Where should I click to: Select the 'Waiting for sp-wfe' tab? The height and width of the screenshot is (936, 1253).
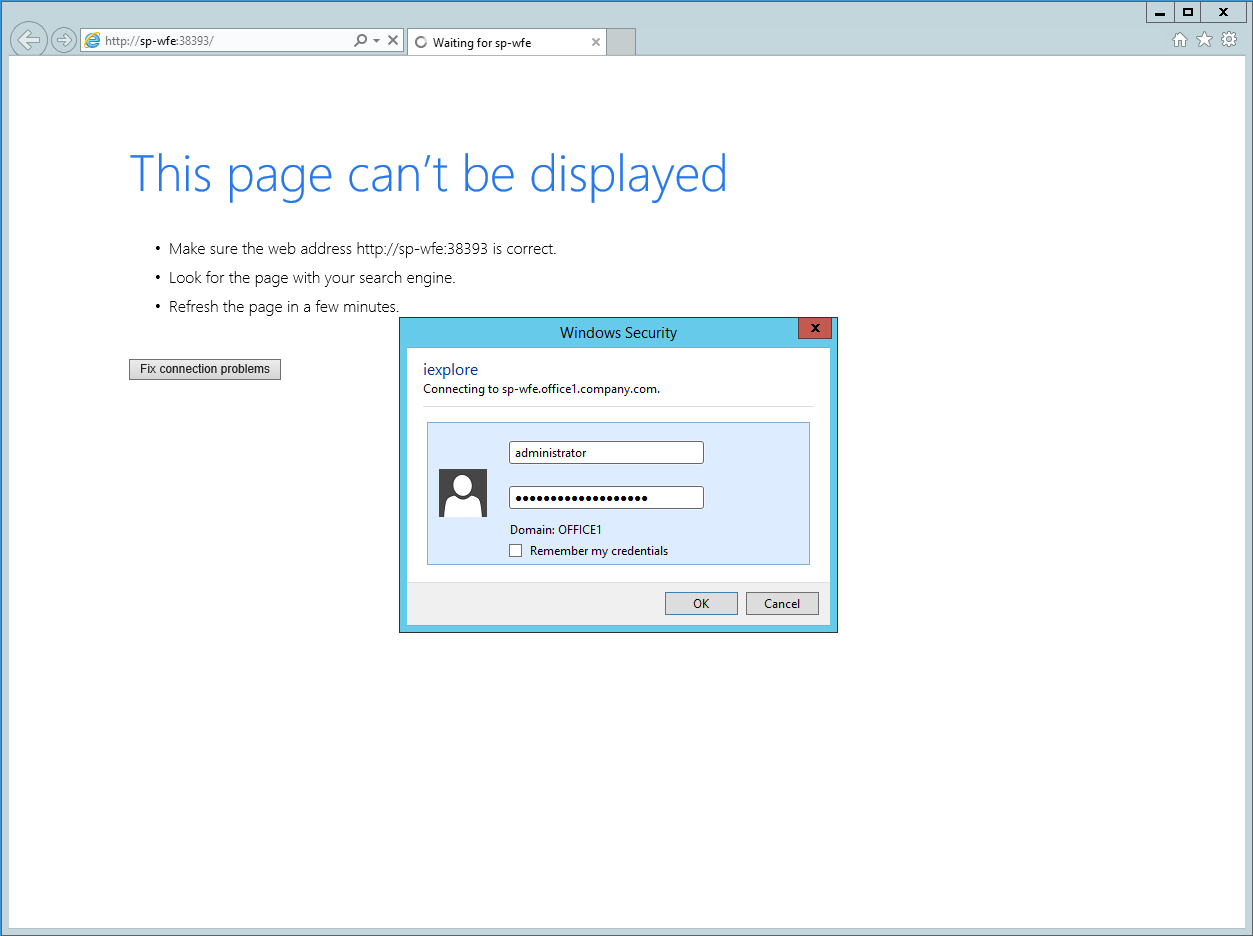tap(506, 42)
